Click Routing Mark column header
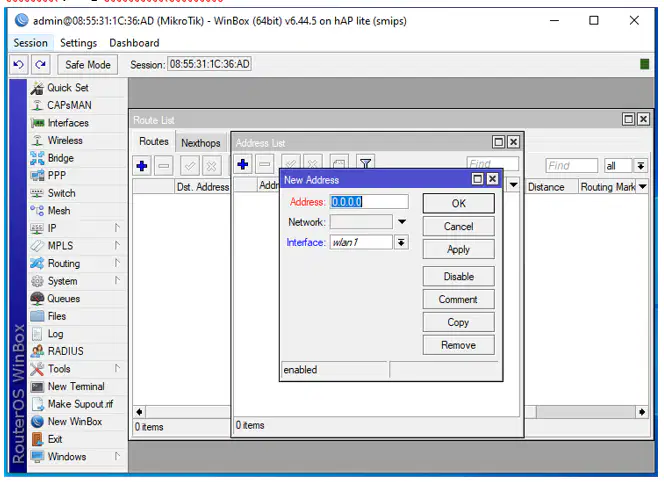Image resolution: width=664 pixels, height=482 pixels. click(x=608, y=187)
